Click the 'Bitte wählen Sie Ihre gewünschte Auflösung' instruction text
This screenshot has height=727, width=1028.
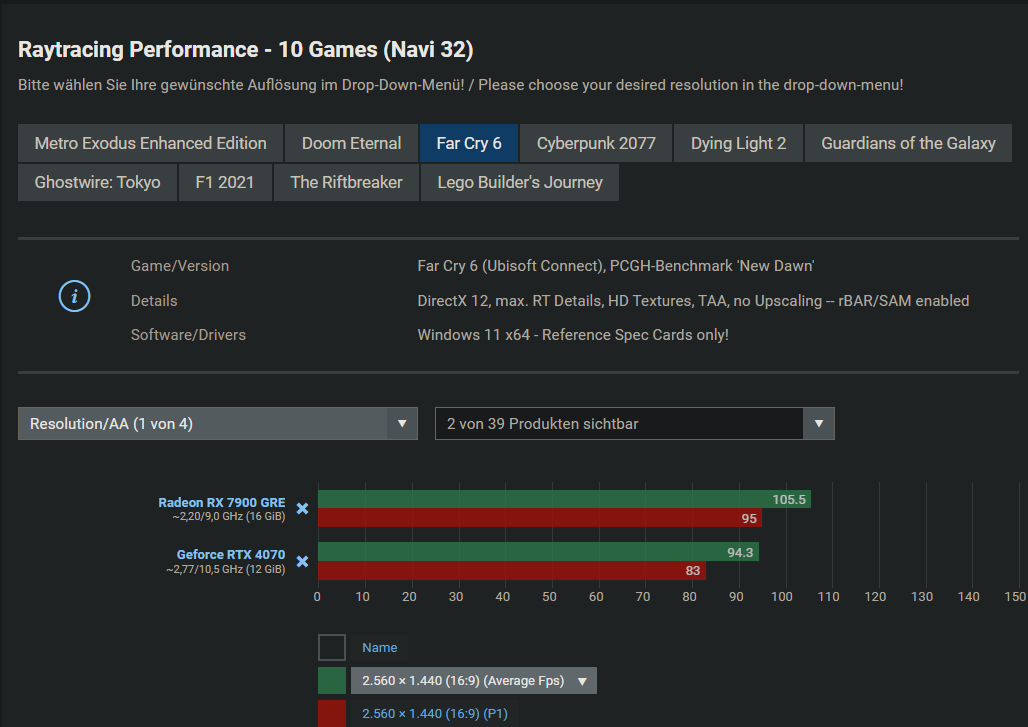click(x=241, y=85)
